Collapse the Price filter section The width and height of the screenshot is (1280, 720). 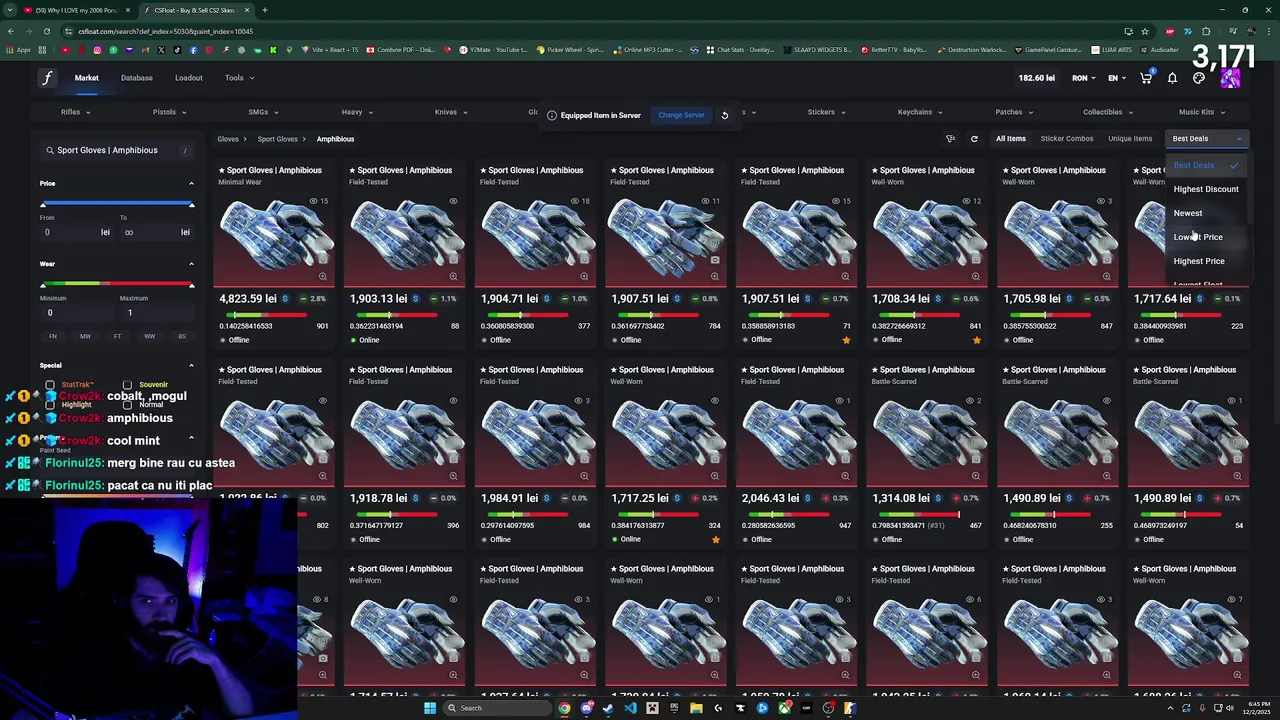(191, 183)
